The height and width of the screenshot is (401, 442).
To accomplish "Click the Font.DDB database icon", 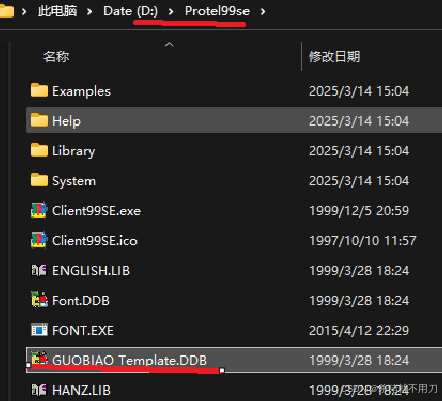I will [x=39, y=300].
